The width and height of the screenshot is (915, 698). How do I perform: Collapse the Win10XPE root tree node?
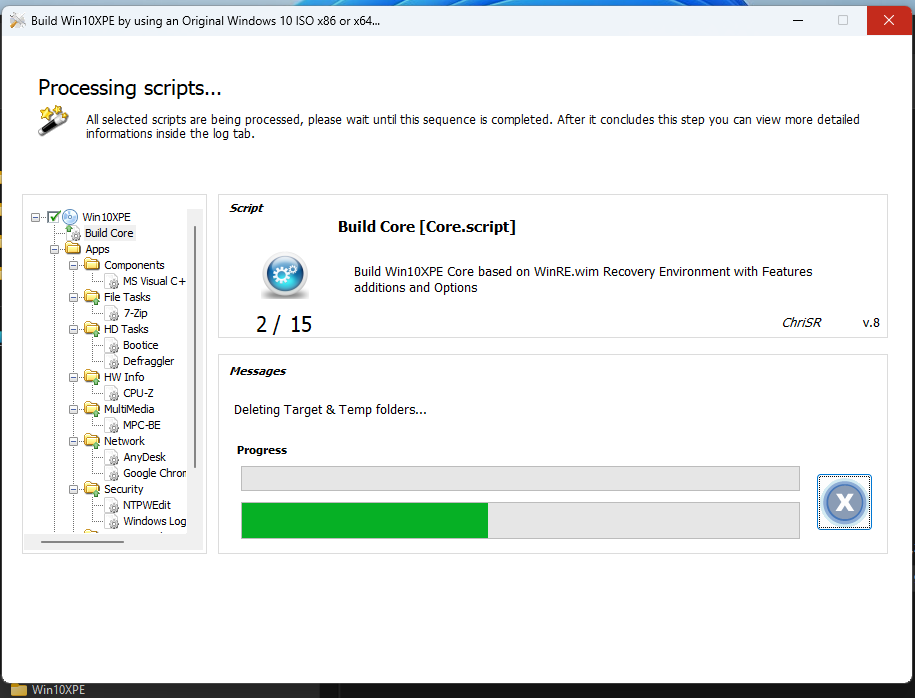(x=36, y=217)
